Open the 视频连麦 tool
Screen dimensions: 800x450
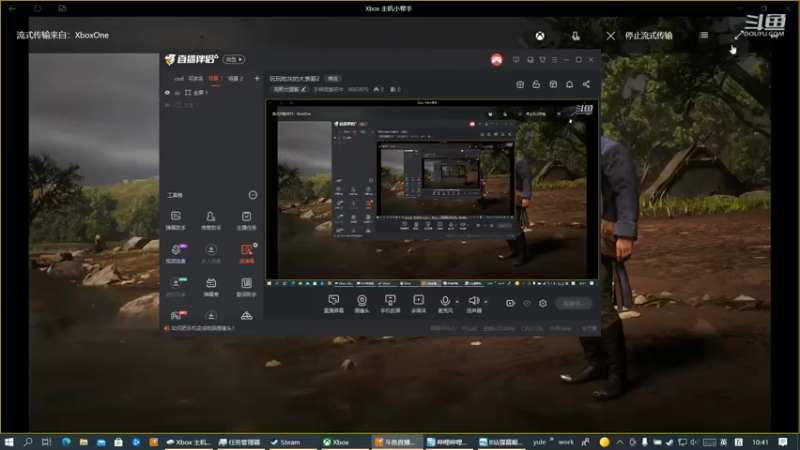(x=176, y=254)
